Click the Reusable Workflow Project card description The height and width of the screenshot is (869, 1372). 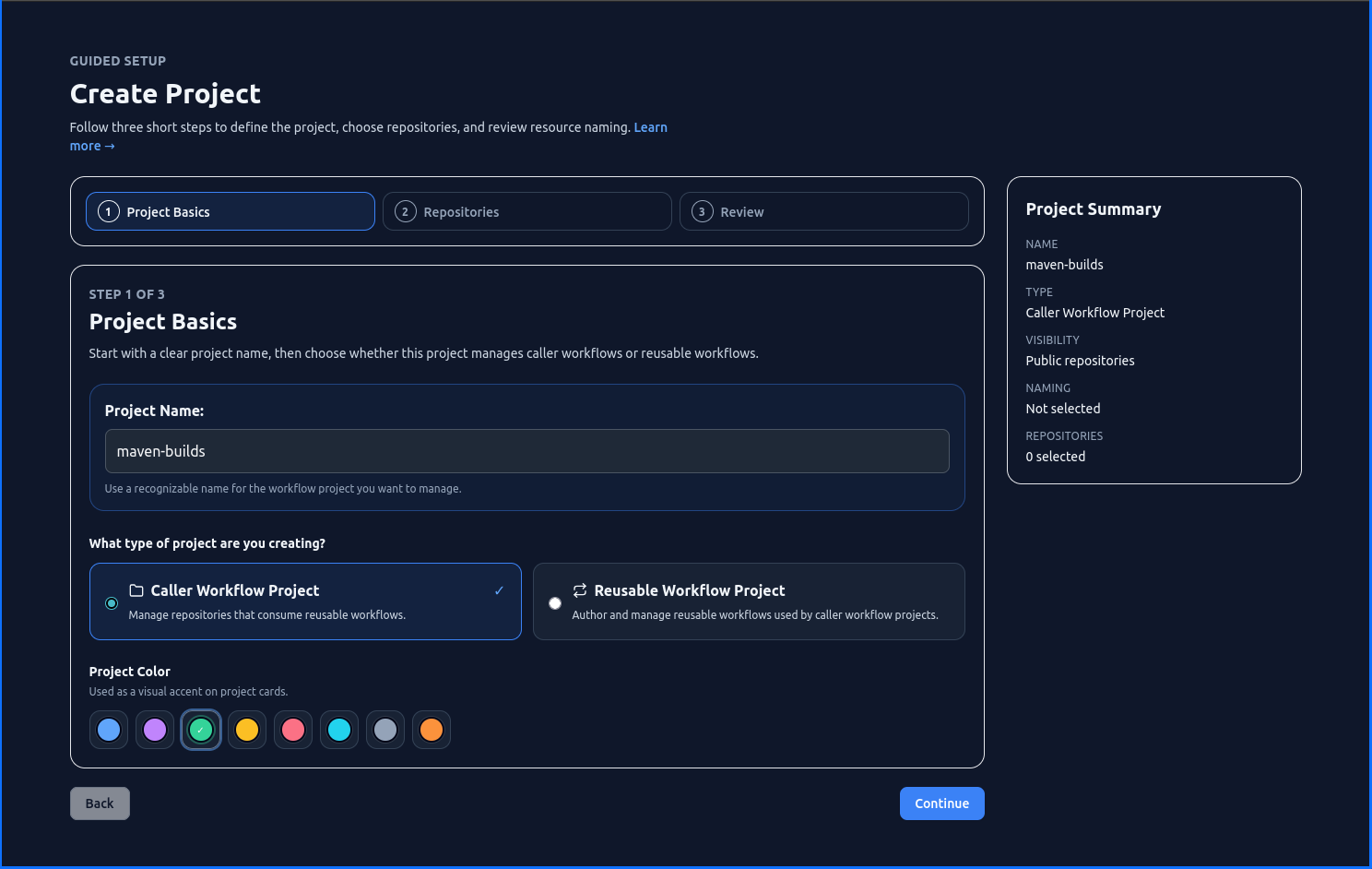click(x=755, y=615)
